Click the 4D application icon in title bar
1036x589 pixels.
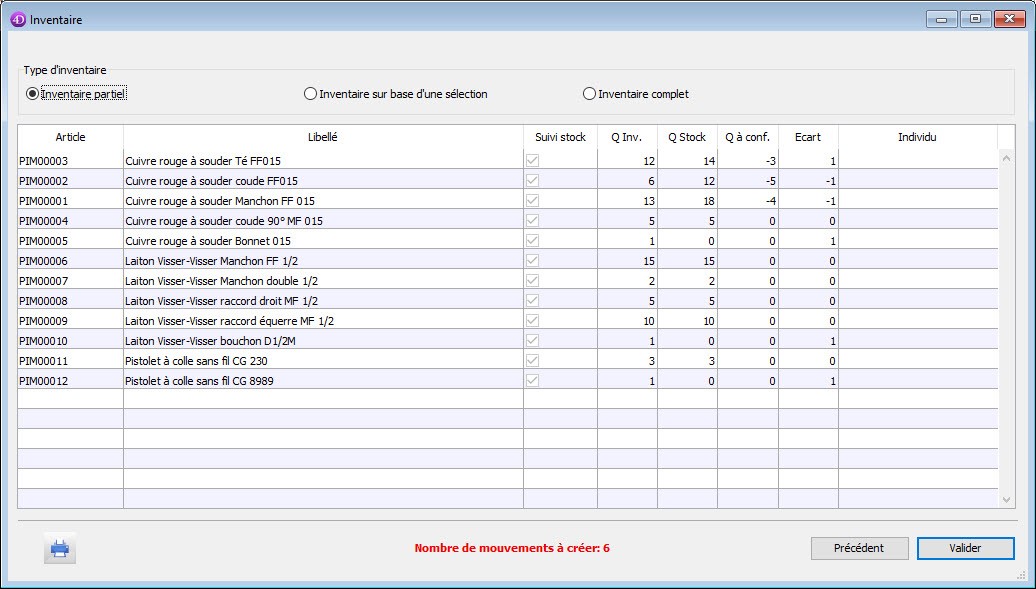tap(17, 19)
